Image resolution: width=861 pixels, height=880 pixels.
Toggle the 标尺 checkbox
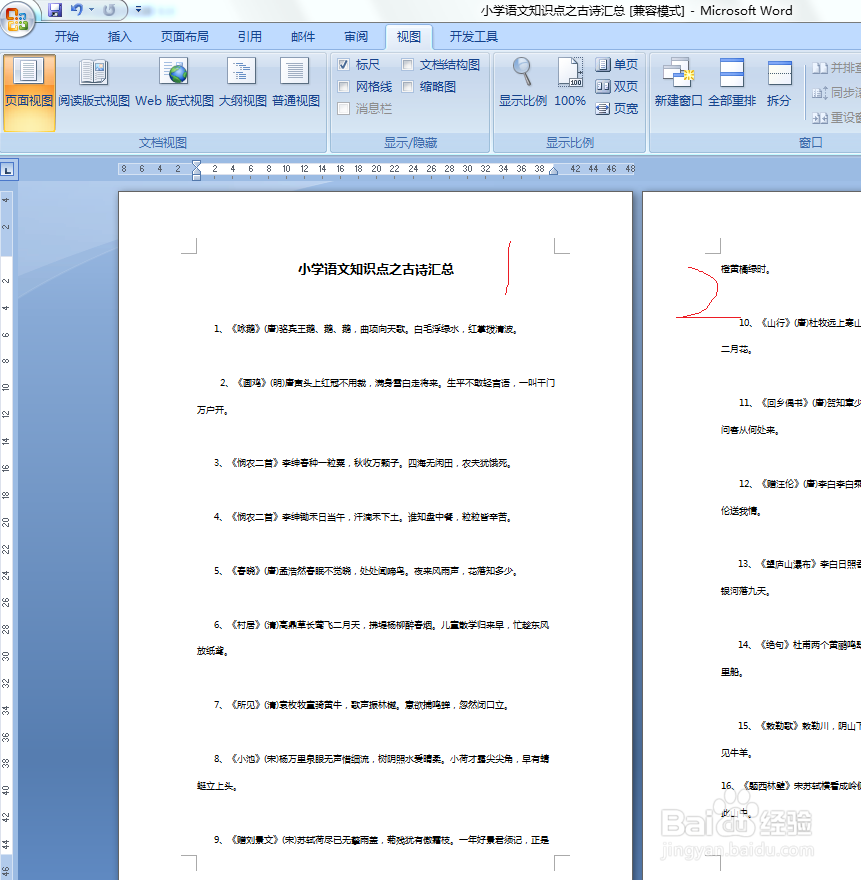(x=344, y=65)
